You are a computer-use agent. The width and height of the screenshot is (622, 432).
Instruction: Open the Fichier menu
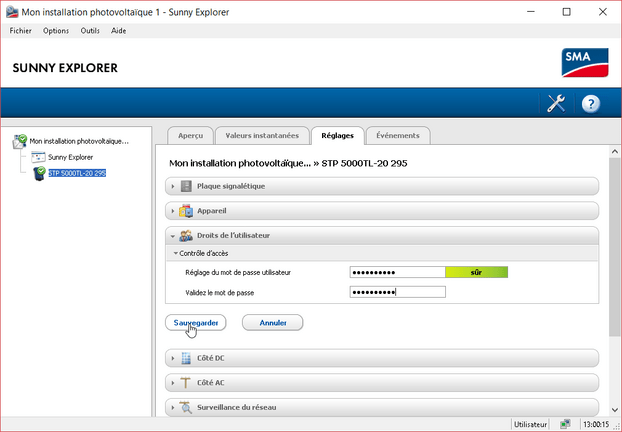point(21,31)
